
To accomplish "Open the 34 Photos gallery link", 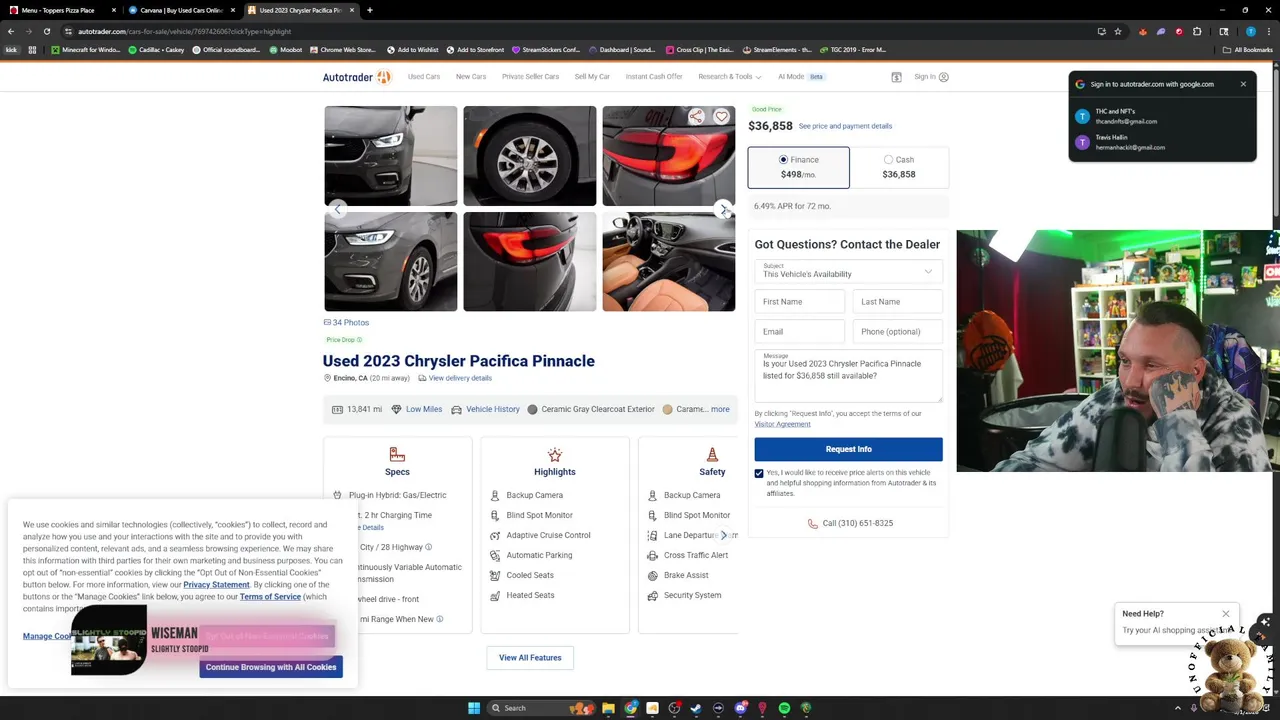I will [x=347, y=323].
